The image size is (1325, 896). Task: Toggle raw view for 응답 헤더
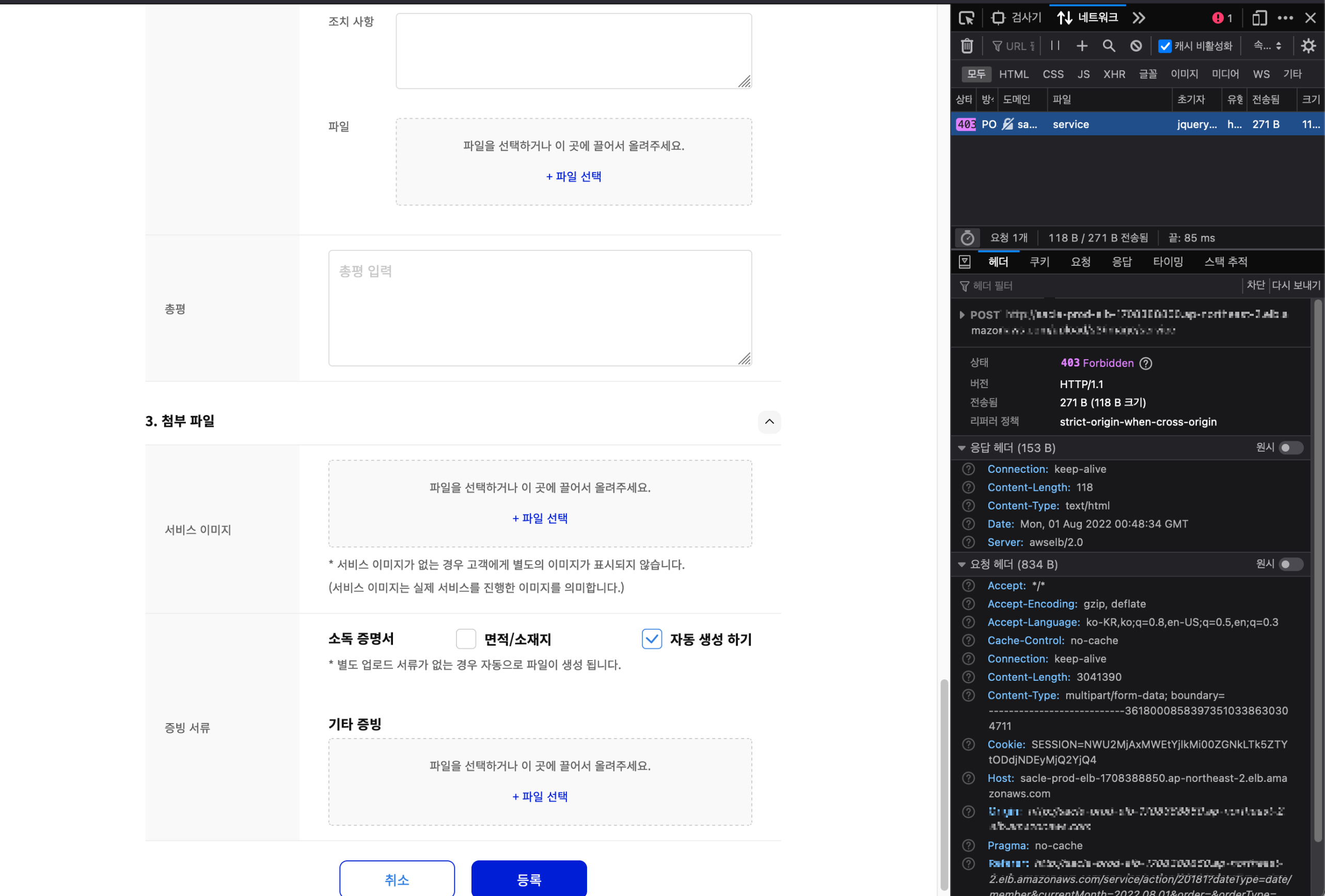[1291, 448]
